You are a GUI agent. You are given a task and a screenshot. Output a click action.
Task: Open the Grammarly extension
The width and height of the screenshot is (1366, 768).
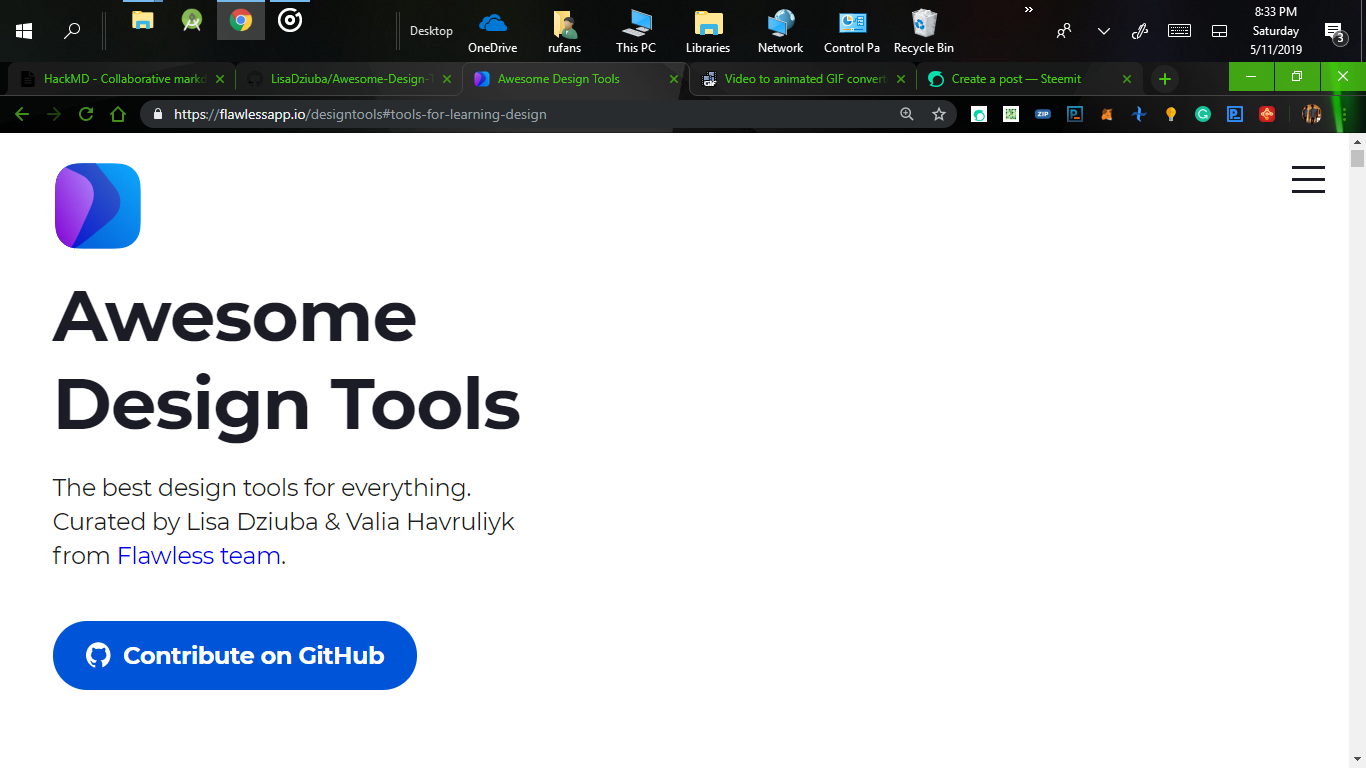tap(1203, 114)
